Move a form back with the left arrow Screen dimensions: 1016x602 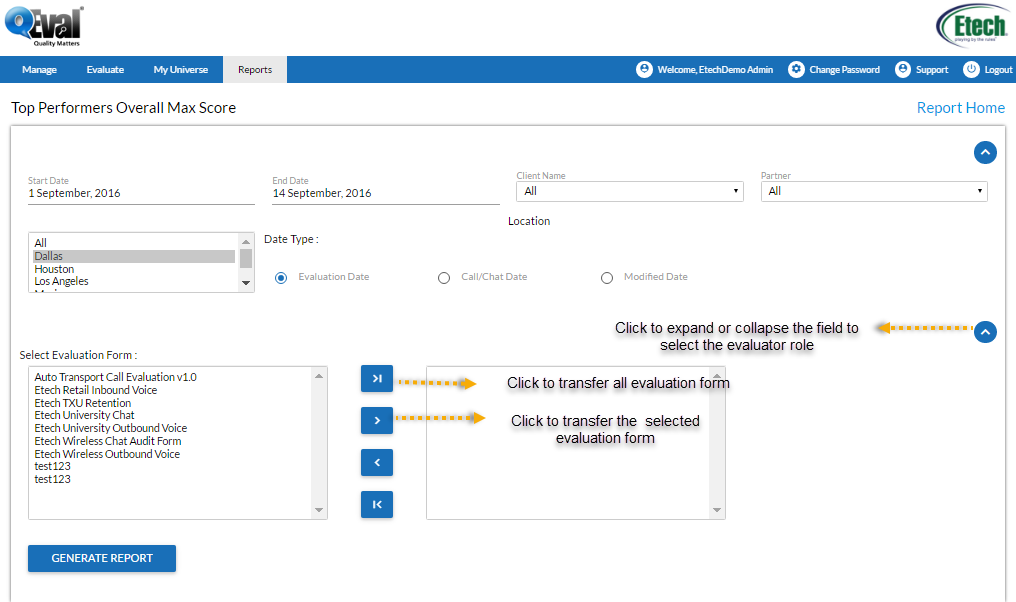(x=377, y=462)
